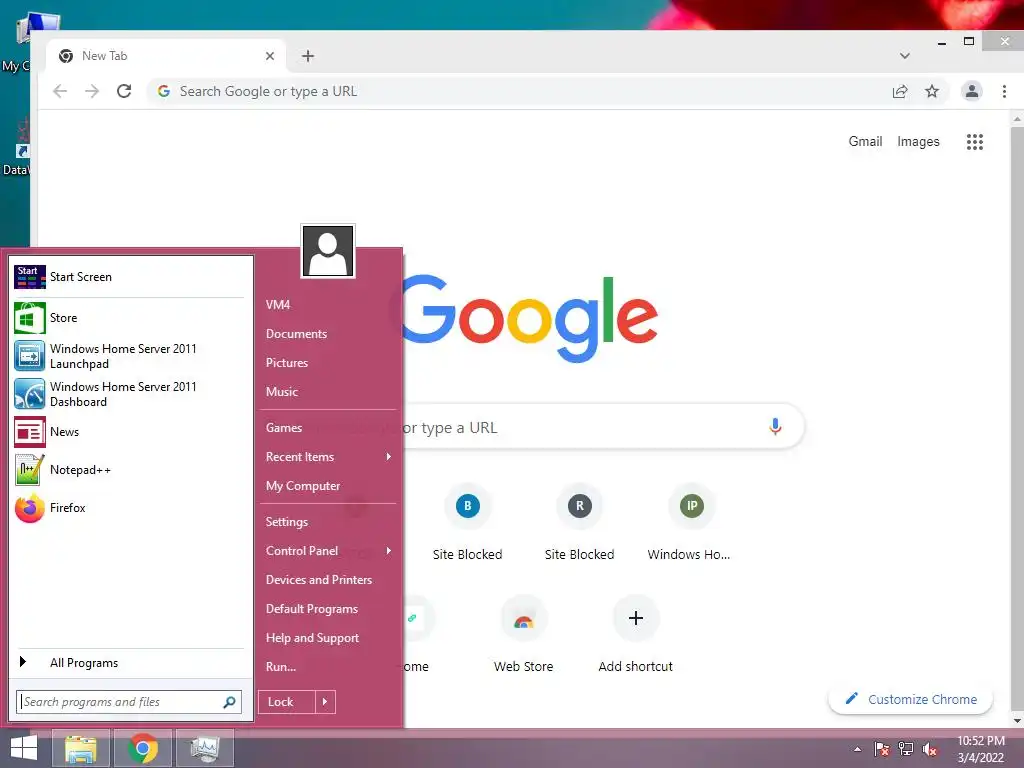Close the New Tab tab
Screen dimensions: 1024x768
point(270,56)
